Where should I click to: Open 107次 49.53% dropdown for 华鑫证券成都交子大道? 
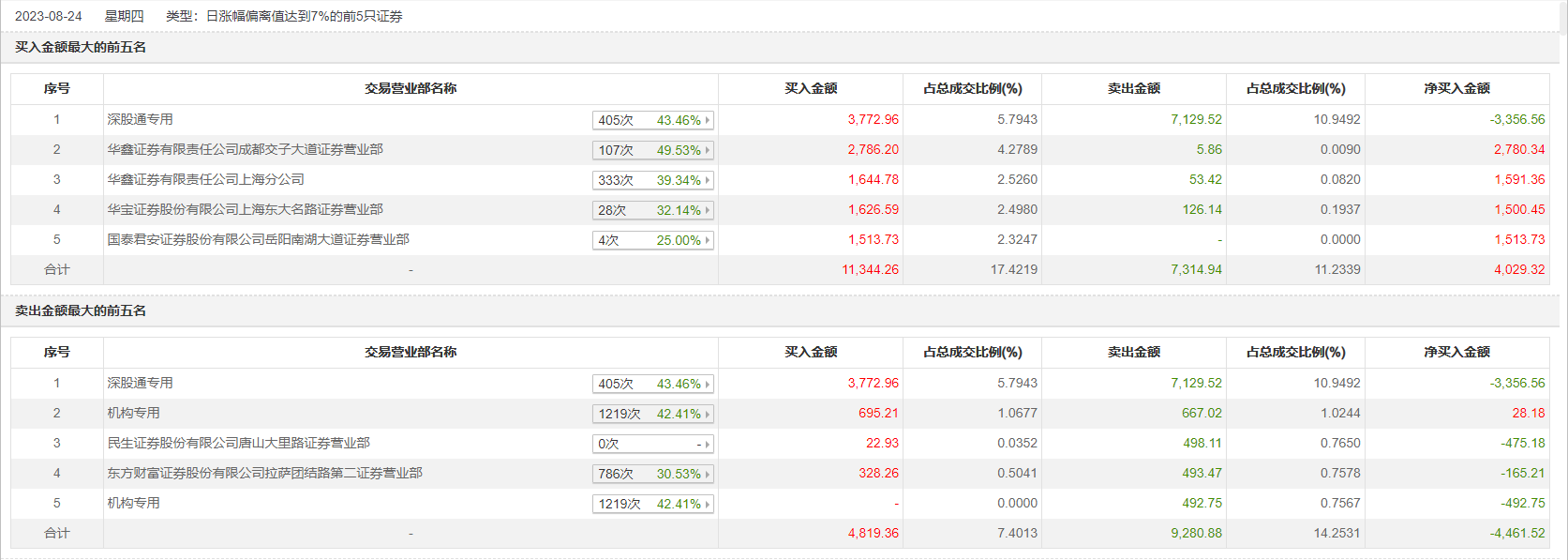click(x=653, y=150)
